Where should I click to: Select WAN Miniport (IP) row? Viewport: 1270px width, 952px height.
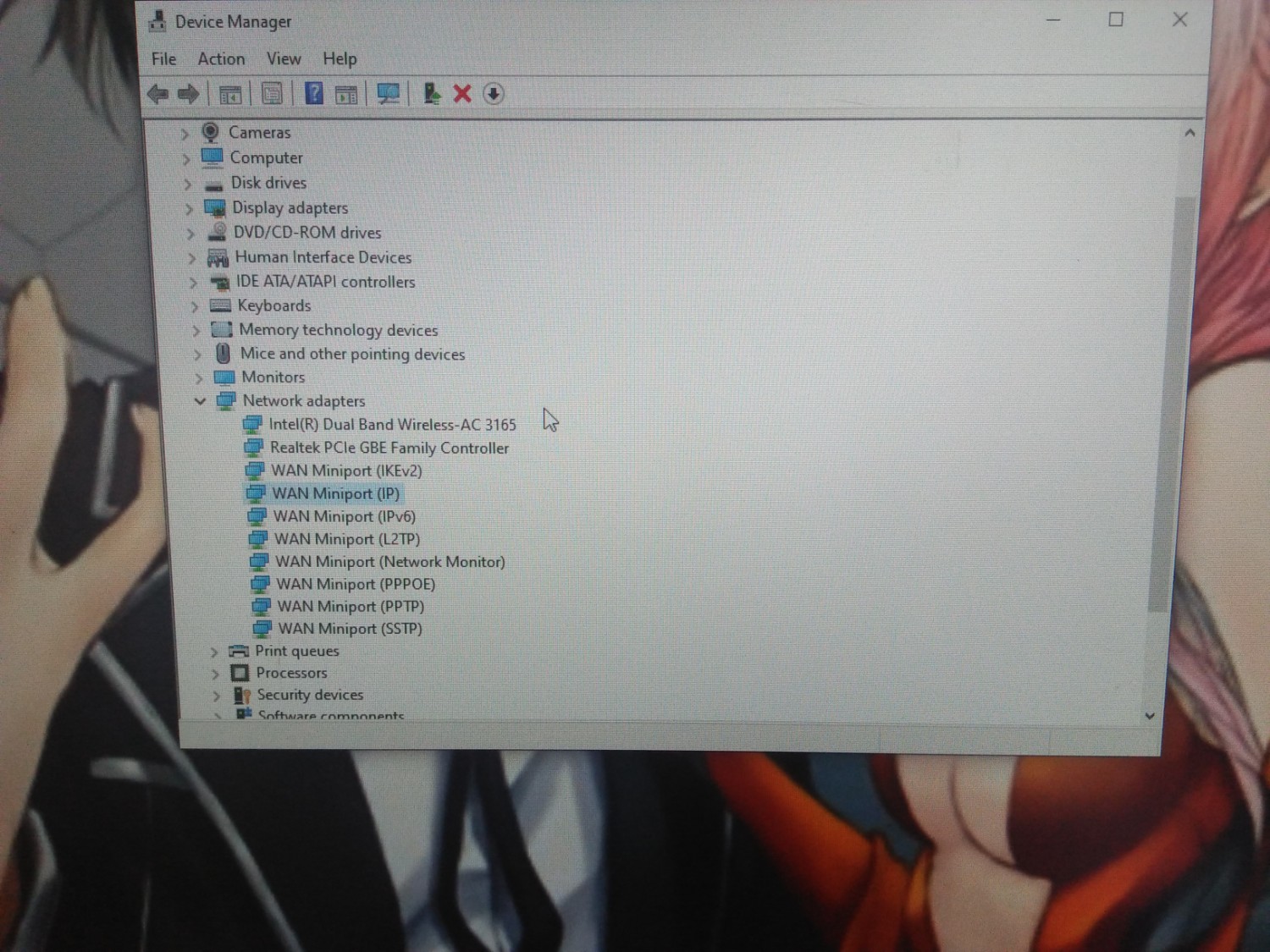(336, 493)
